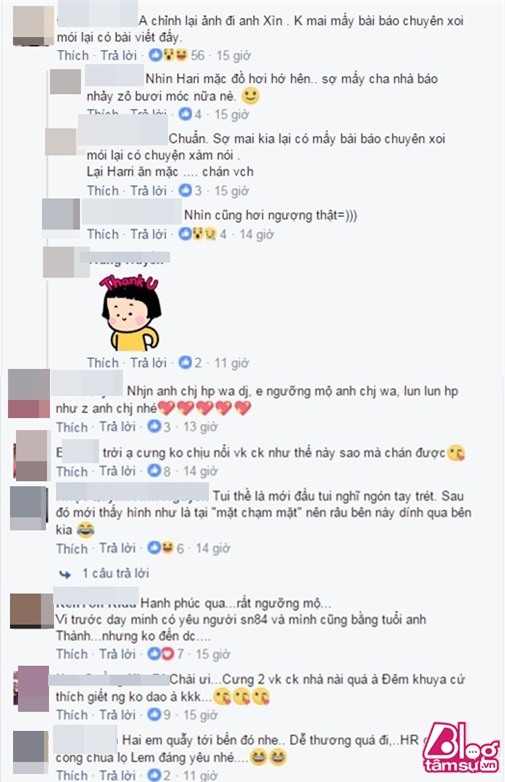Click "15 giờ" timestamp on first comment
The width and height of the screenshot is (505, 782).
tap(233, 55)
